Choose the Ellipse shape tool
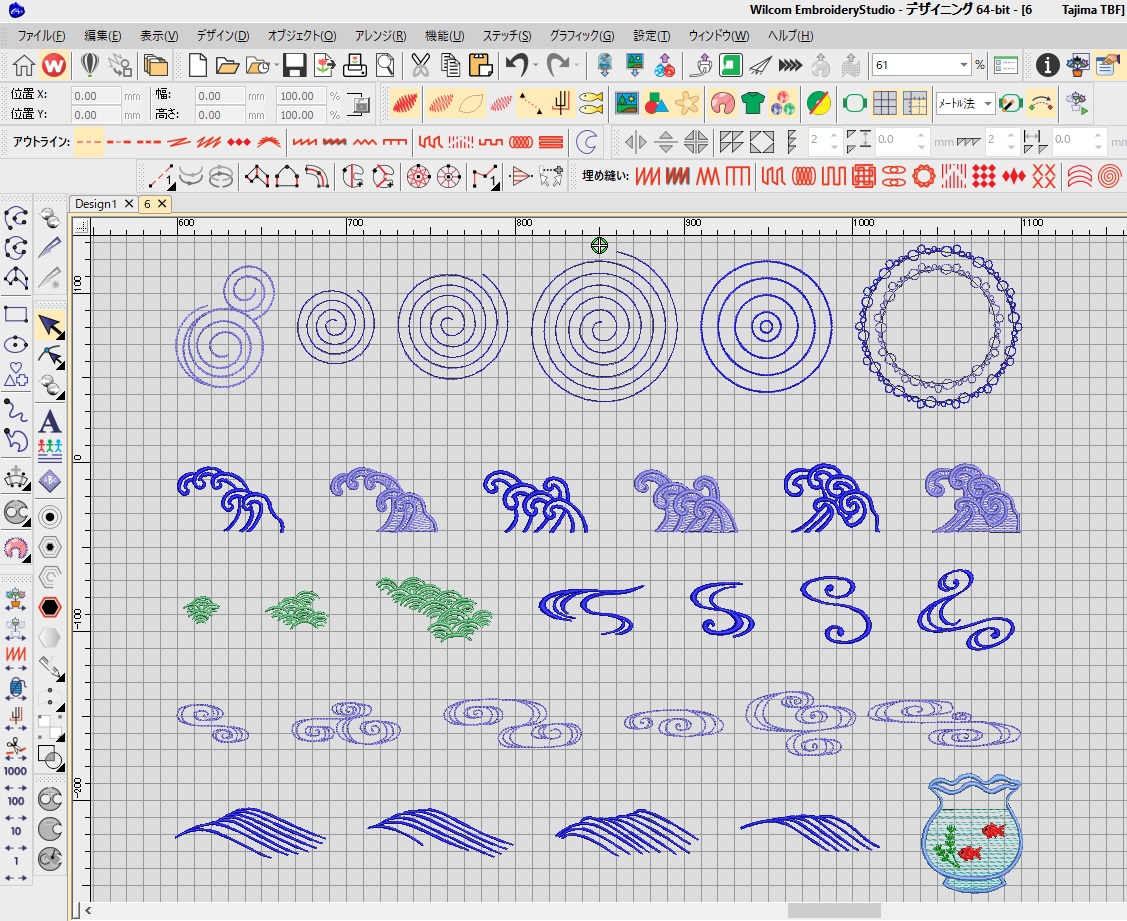The height and width of the screenshot is (921, 1127). 15,344
